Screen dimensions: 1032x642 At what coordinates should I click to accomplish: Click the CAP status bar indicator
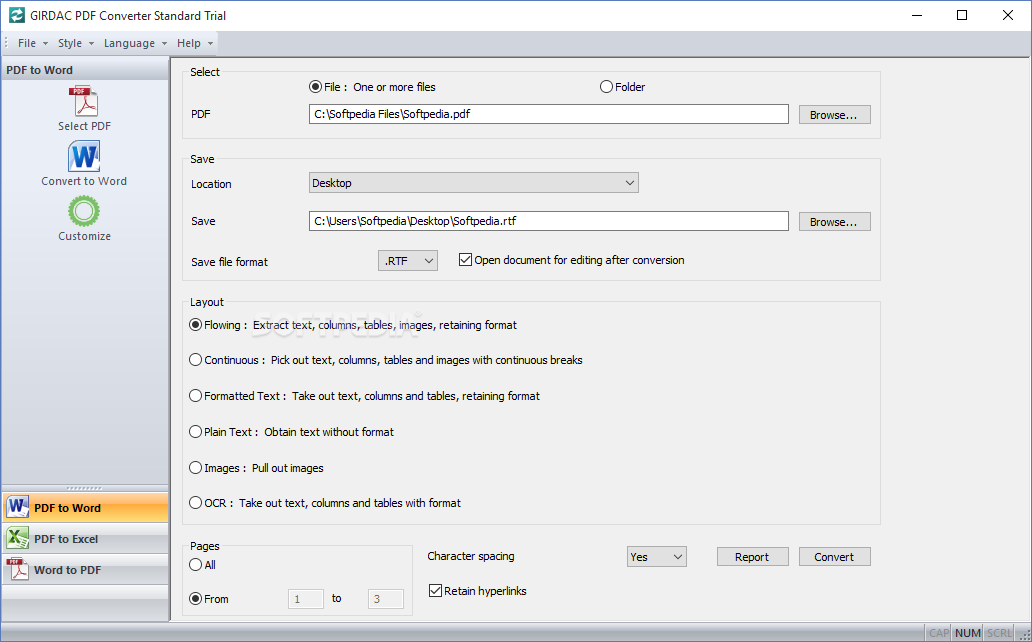pos(939,633)
